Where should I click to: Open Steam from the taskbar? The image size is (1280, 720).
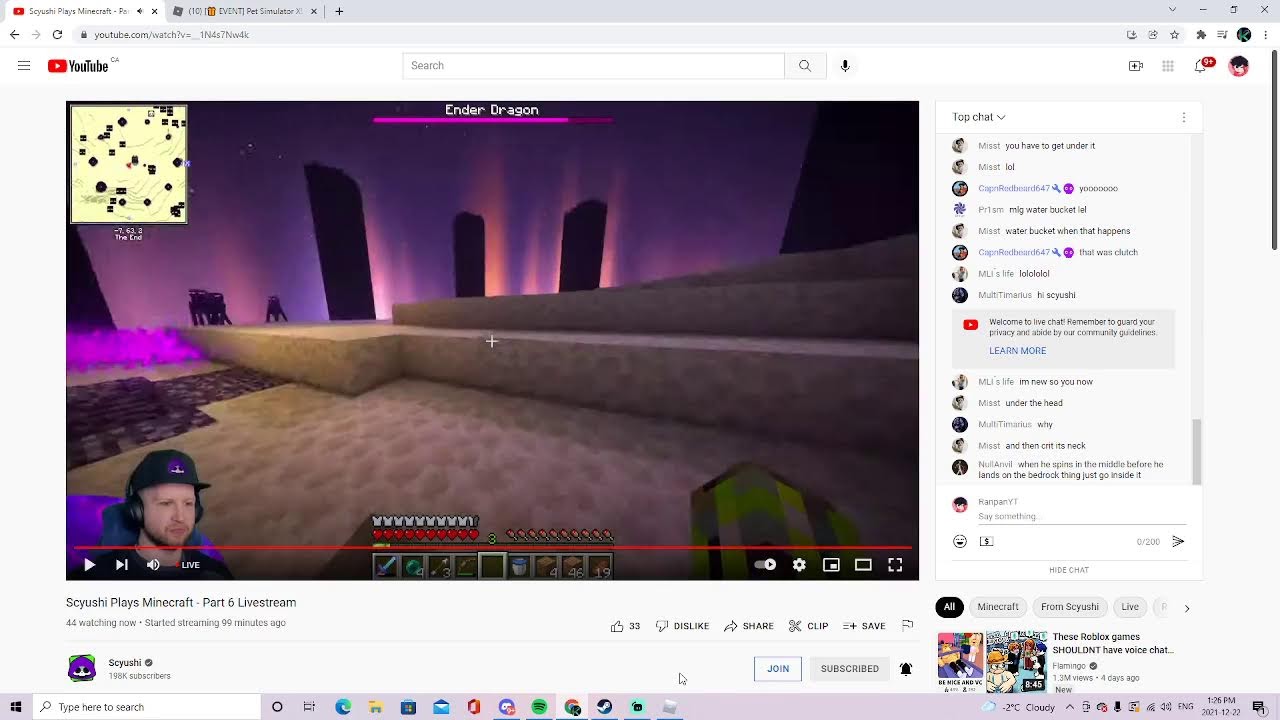[605, 707]
